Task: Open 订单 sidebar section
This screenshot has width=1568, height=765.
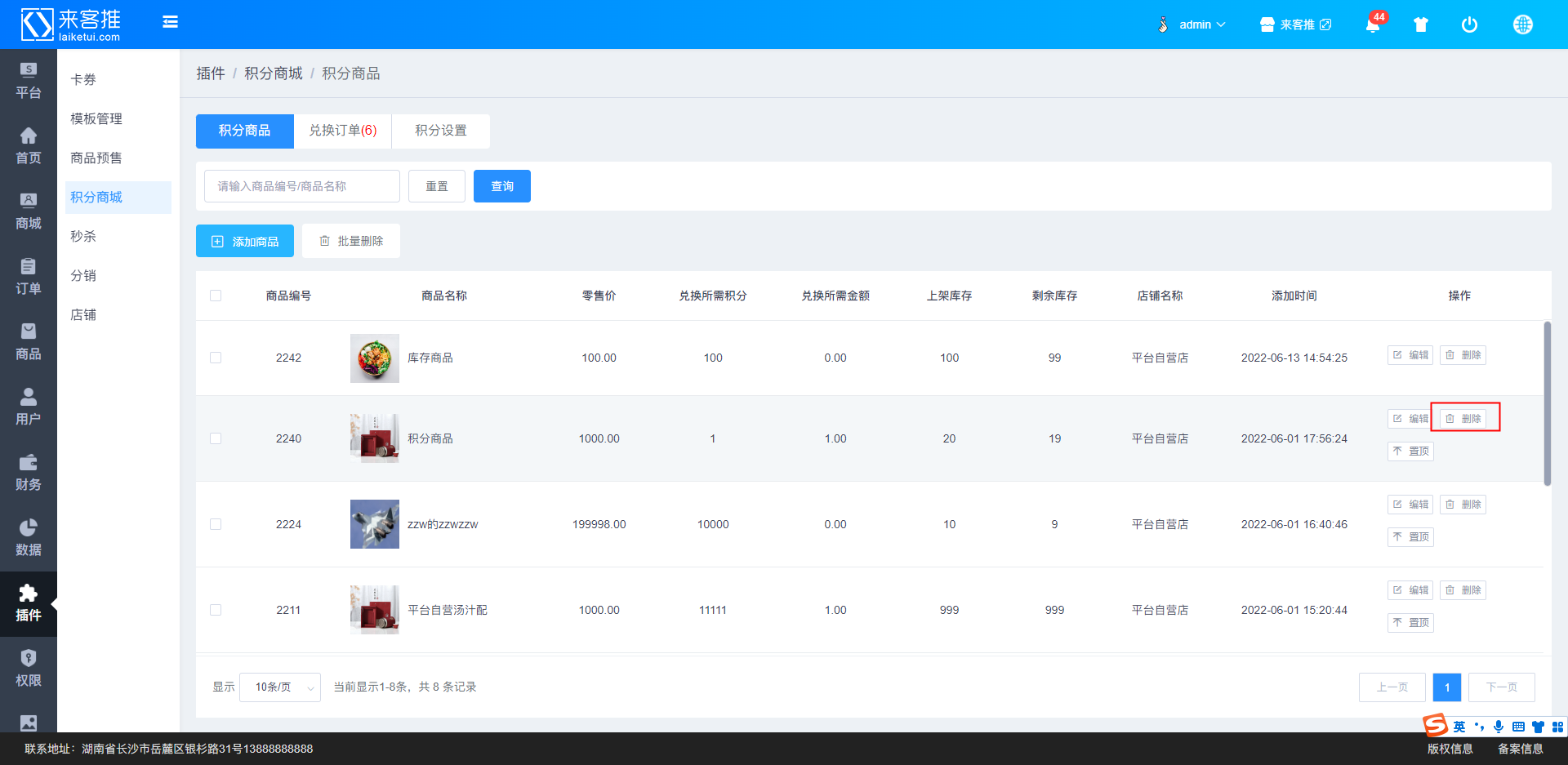Action: click(29, 278)
